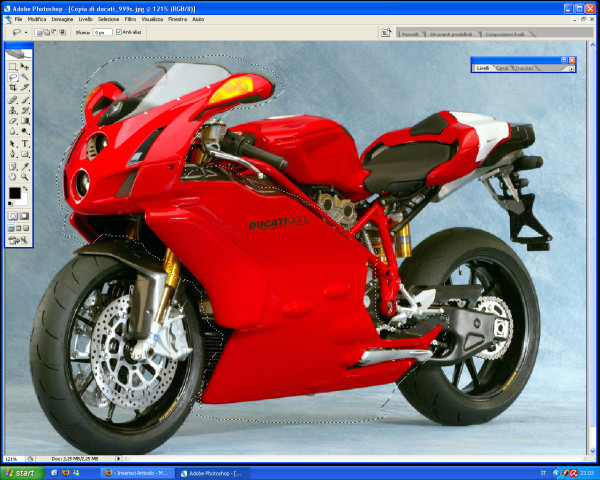Switch to the Canali tab
The image size is (600, 480).
[x=503, y=68]
